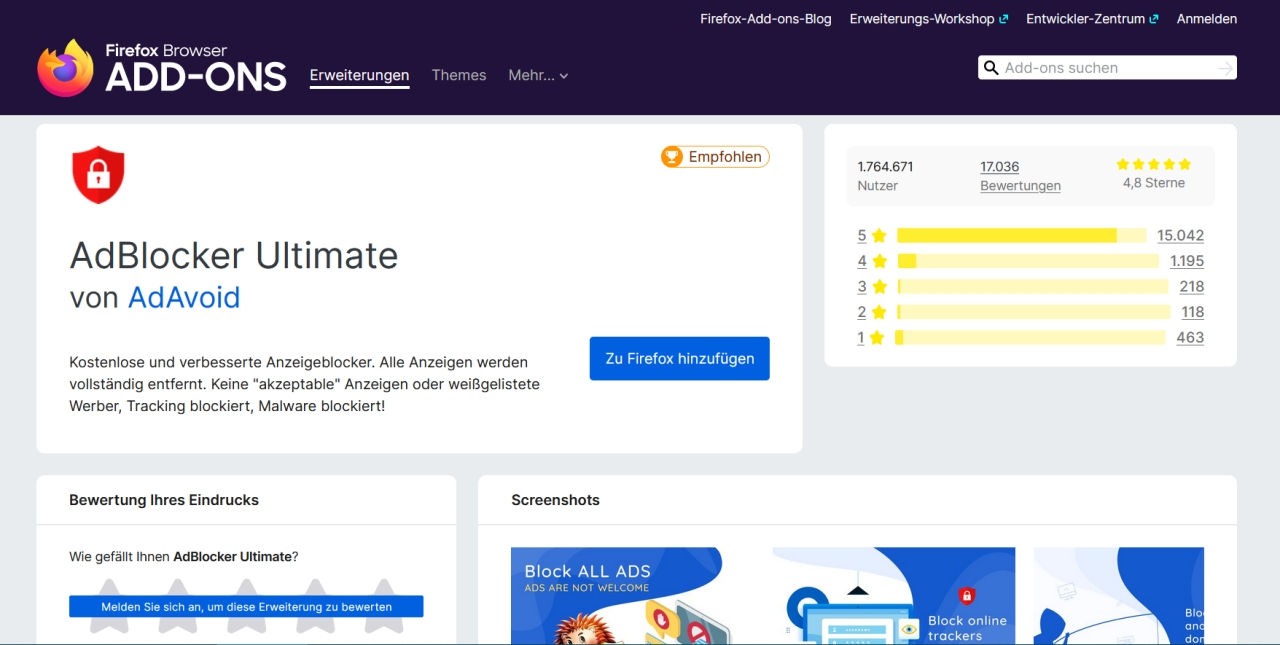This screenshot has width=1280, height=645.
Task: Click the search submit arrow icon
Action: tap(1225, 68)
